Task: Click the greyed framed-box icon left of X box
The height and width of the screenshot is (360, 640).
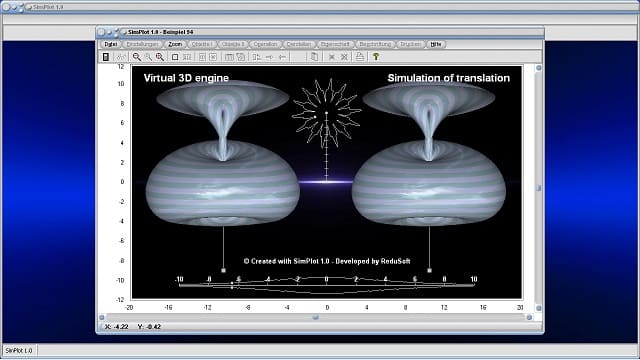Action: (202, 57)
